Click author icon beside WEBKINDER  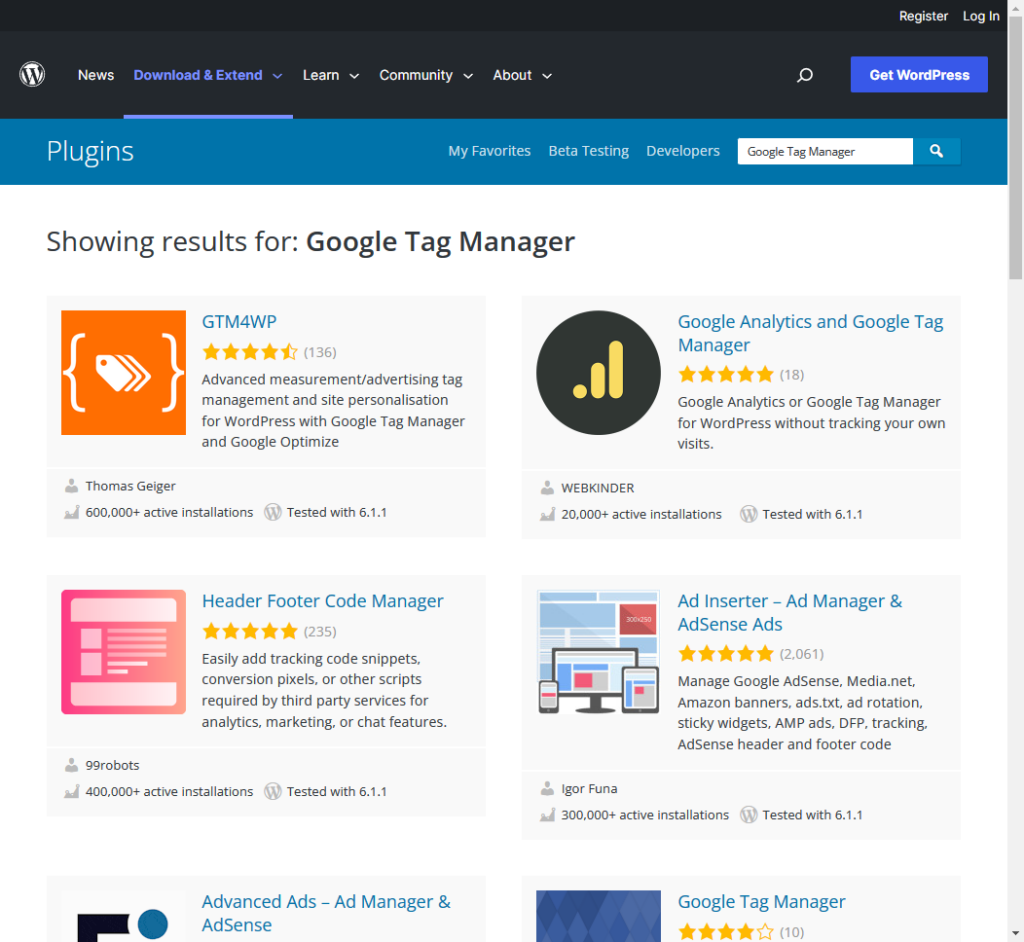click(547, 488)
